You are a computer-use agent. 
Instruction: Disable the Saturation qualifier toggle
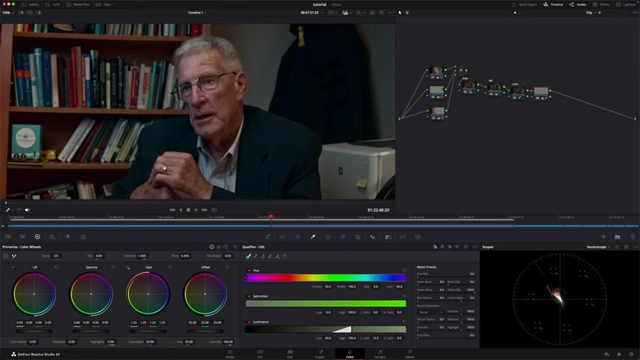pos(249,296)
